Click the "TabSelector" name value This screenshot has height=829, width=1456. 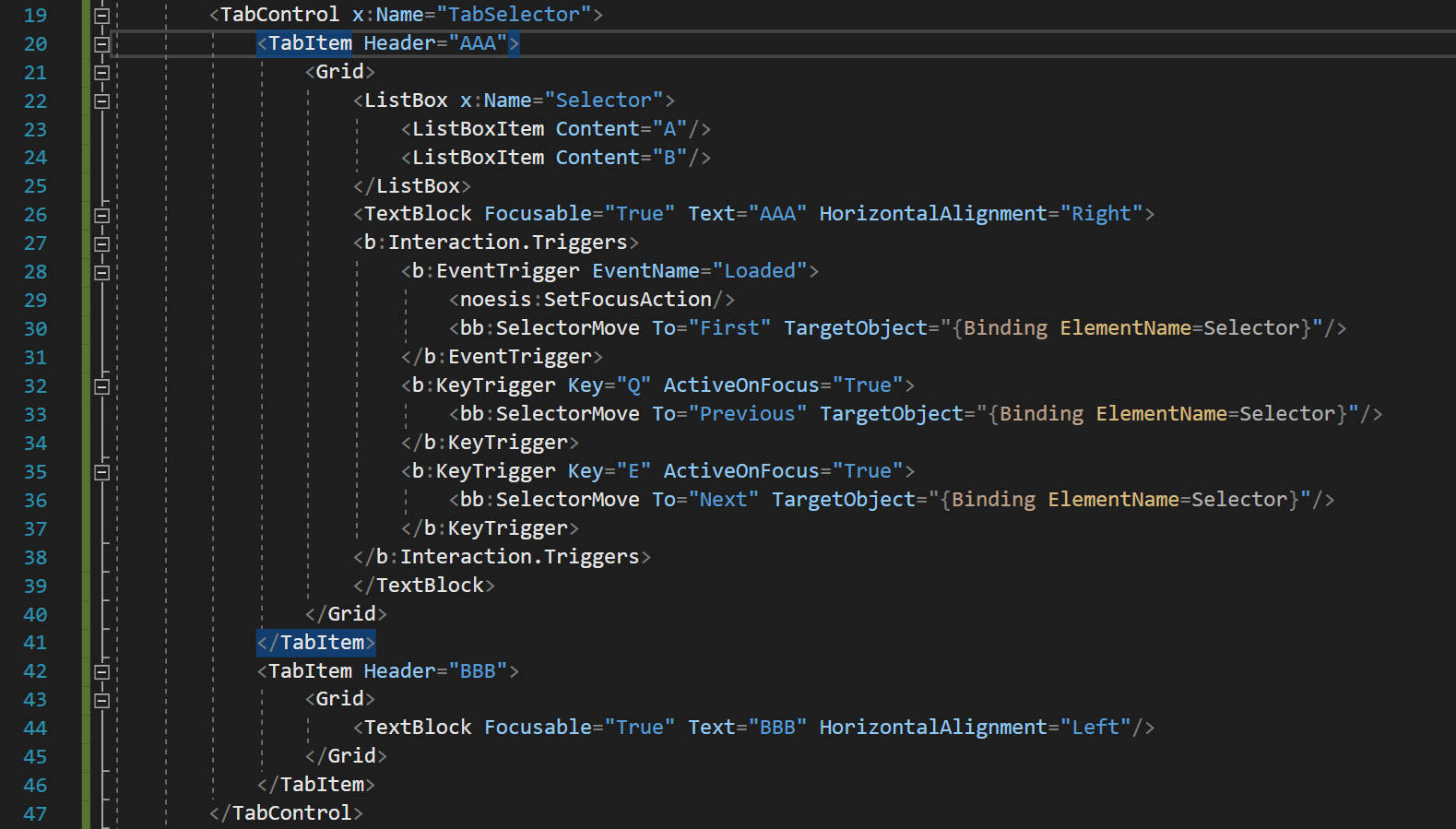coord(514,15)
